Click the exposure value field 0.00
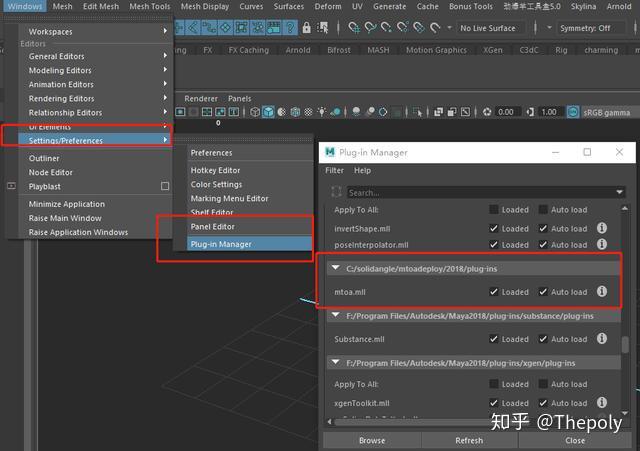Image resolution: width=640 pixels, height=451 pixels. click(506, 112)
